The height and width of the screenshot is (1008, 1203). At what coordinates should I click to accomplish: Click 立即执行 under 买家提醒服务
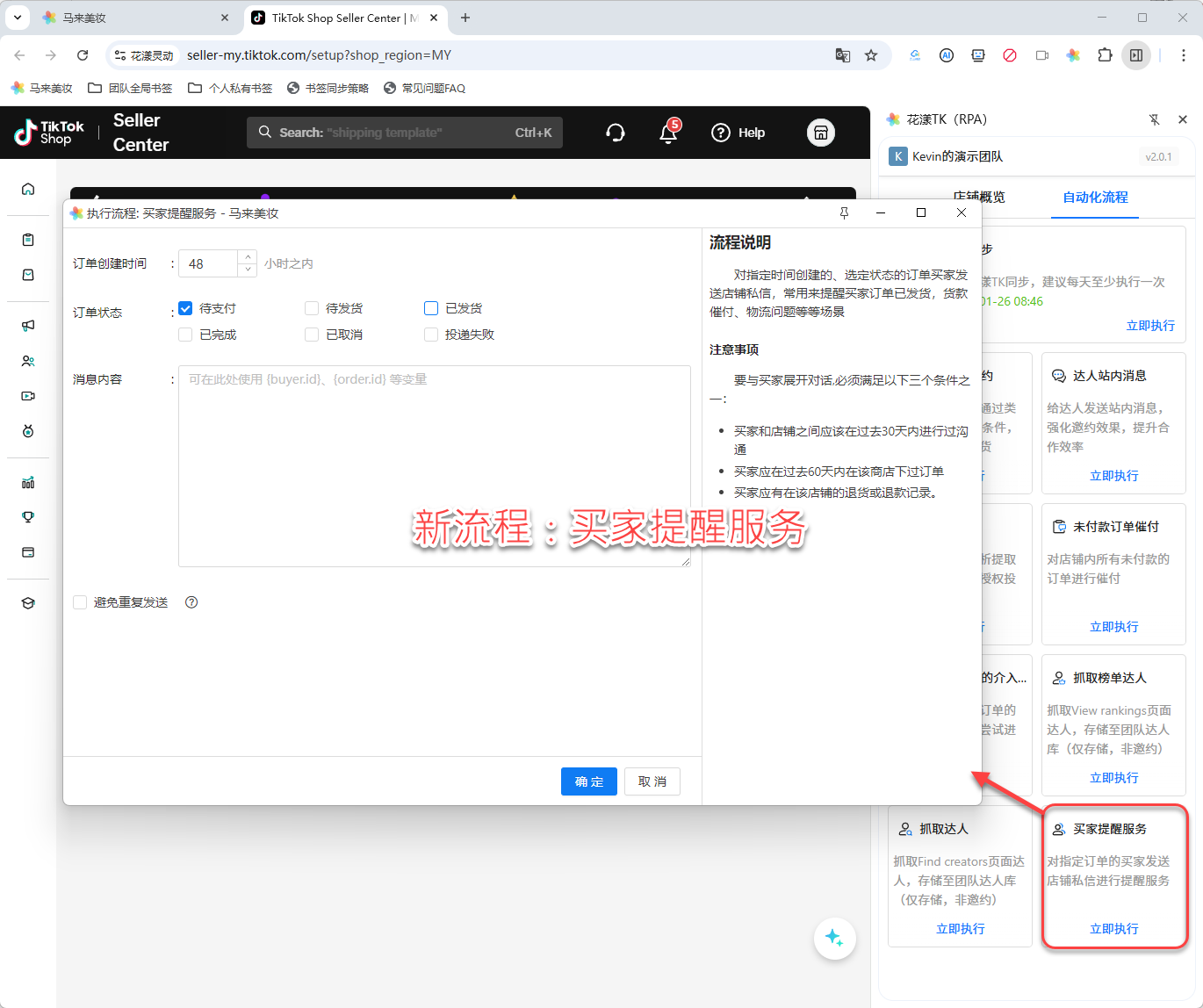[x=1113, y=929]
